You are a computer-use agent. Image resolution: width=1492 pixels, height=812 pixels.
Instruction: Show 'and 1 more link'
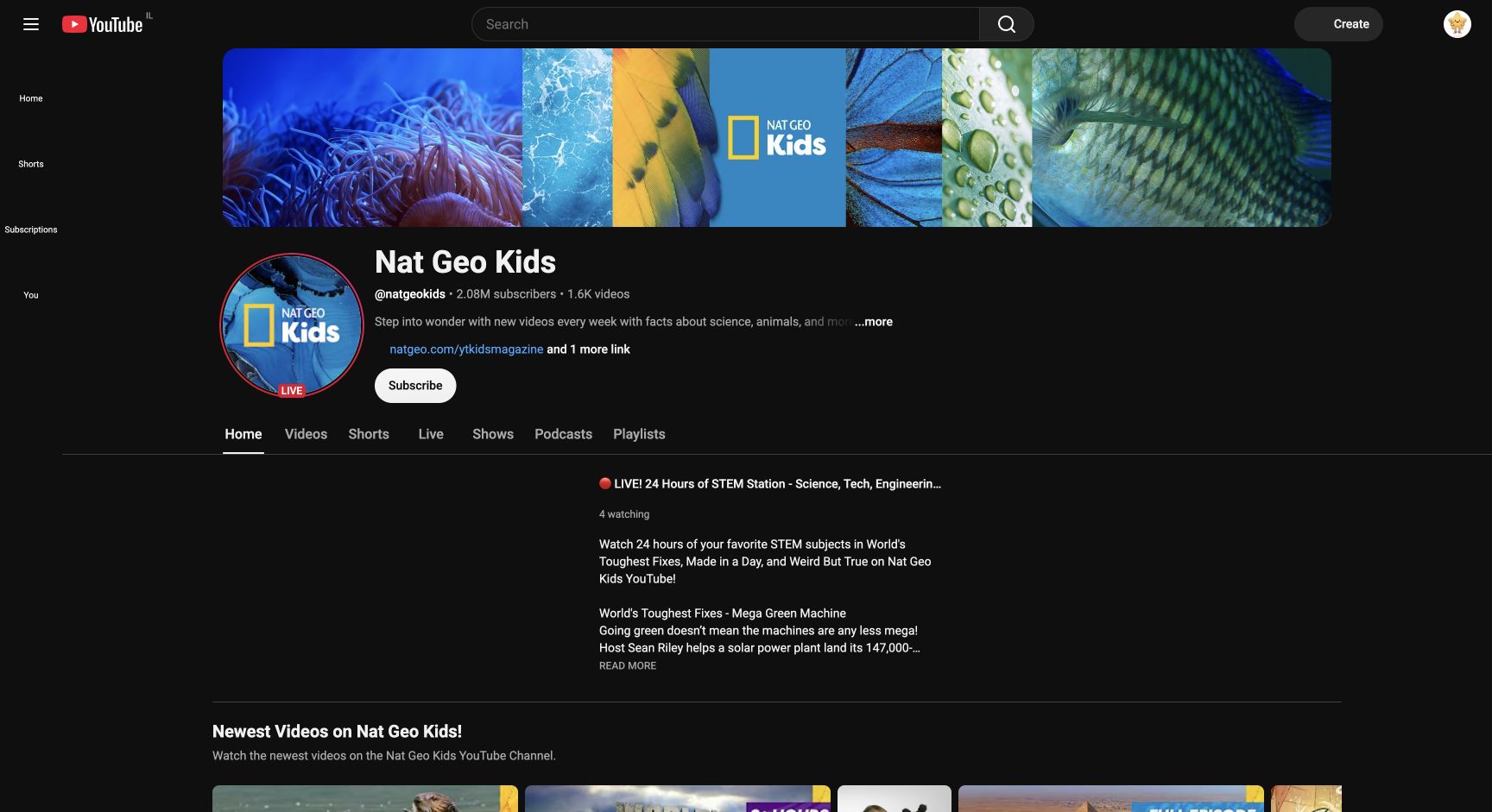coord(589,349)
